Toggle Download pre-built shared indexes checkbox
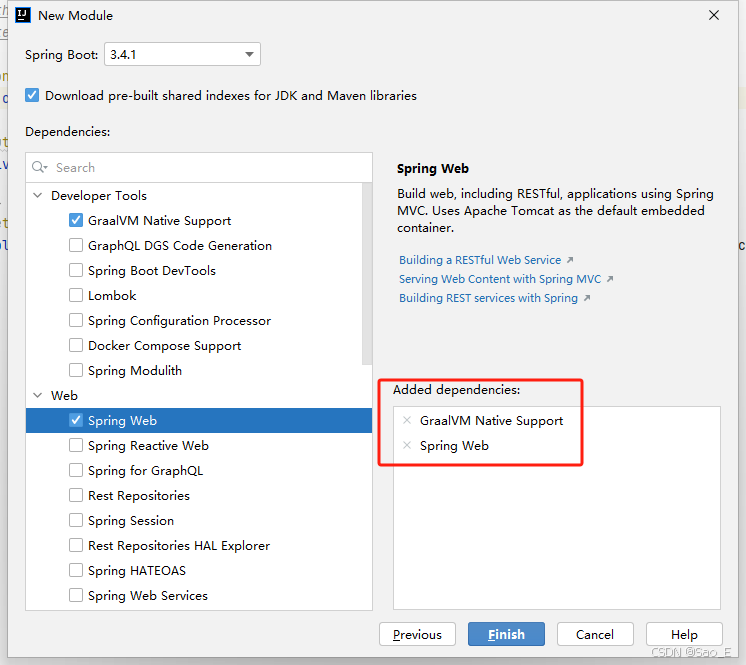The image size is (746, 665). pyautogui.click(x=32, y=95)
